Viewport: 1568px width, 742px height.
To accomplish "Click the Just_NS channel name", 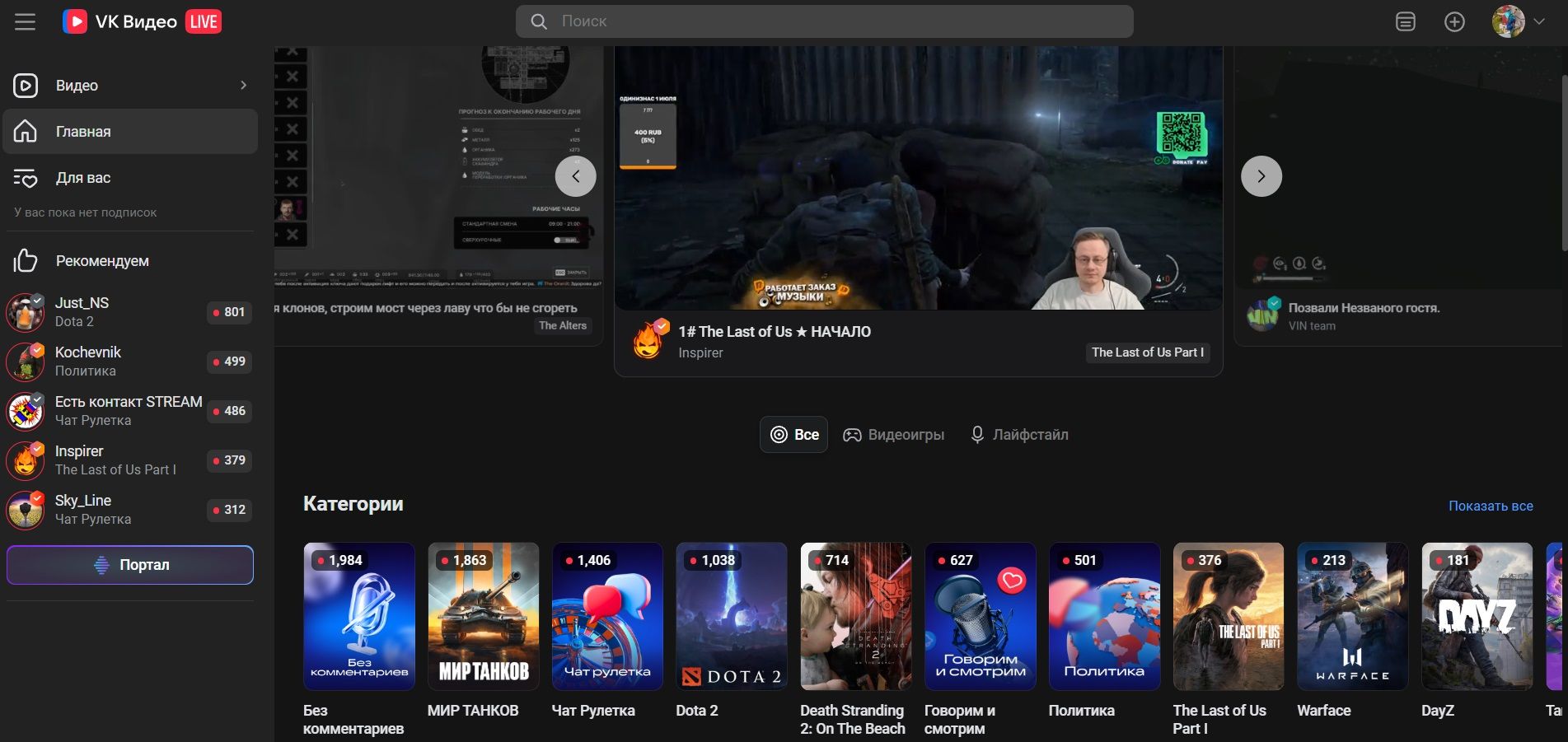I will click(82, 302).
